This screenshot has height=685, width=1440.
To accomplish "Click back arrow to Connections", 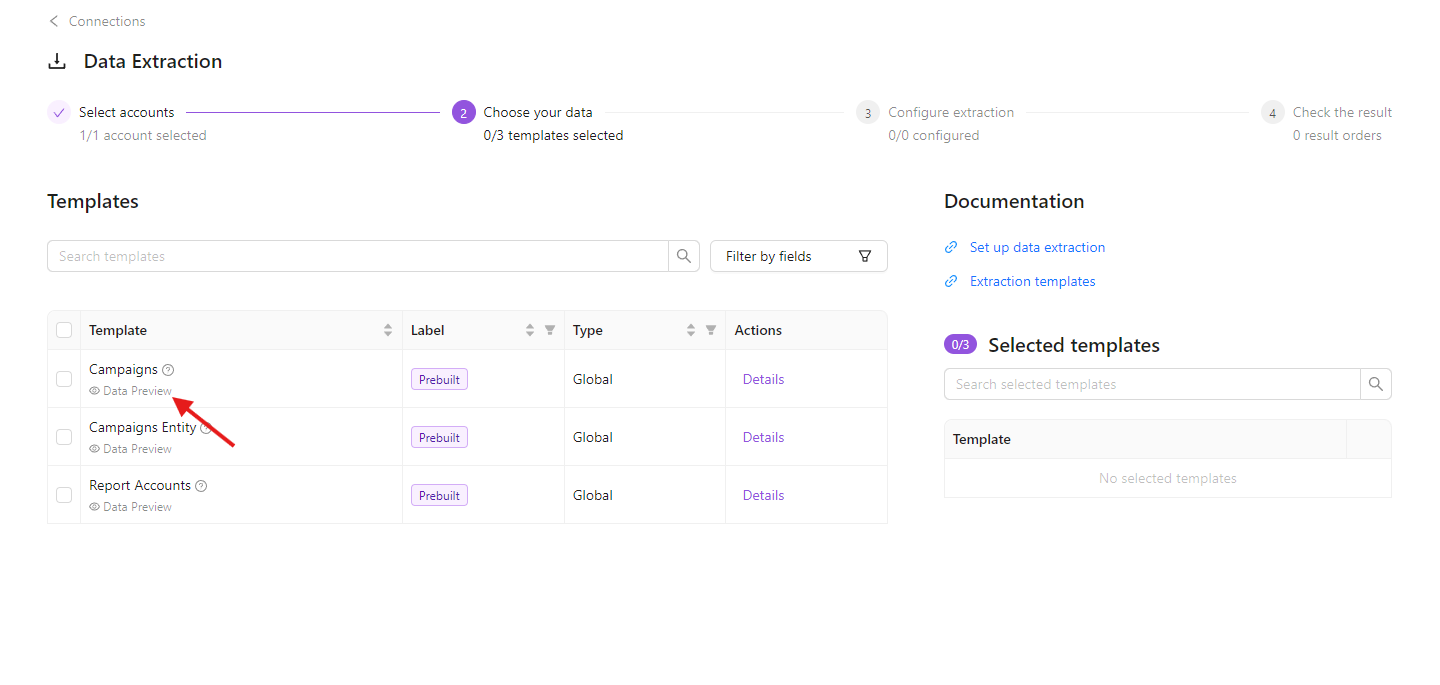I will (x=54, y=21).
